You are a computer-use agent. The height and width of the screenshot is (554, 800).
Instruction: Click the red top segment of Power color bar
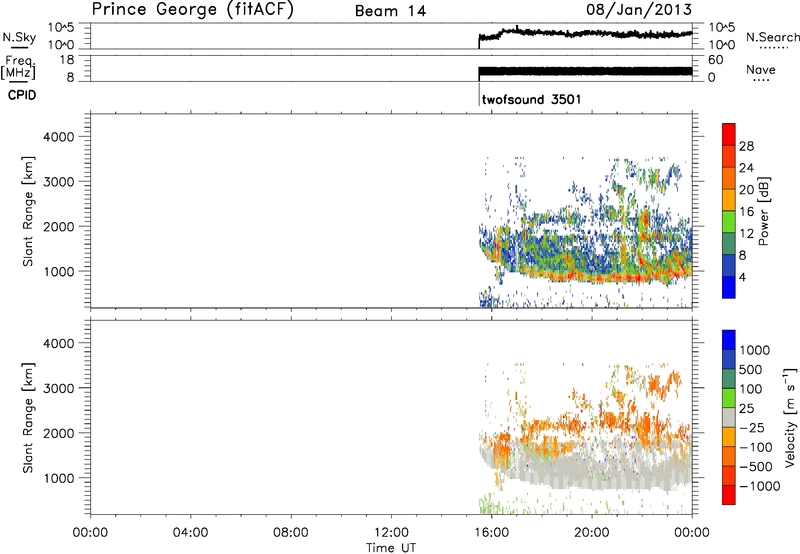[729, 135]
